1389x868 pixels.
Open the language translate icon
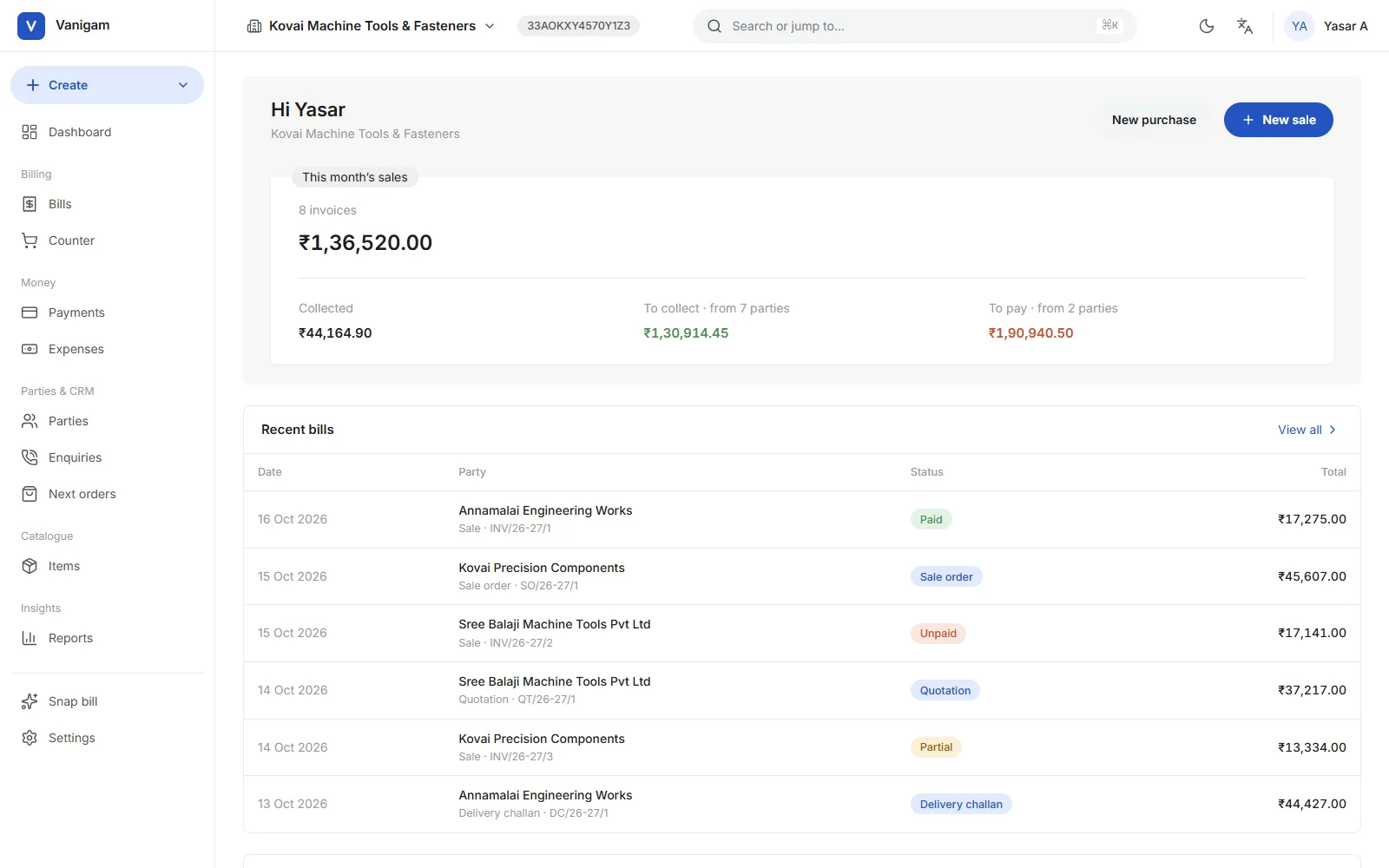coord(1245,26)
